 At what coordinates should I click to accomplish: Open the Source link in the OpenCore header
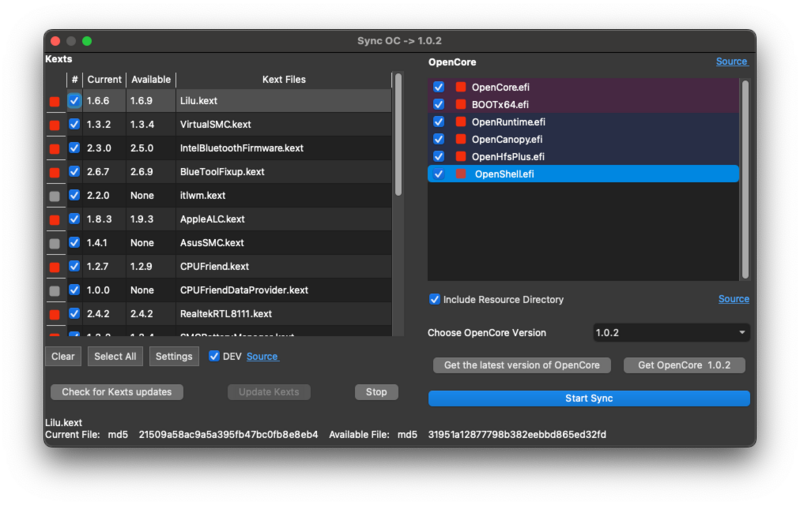click(x=732, y=62)
